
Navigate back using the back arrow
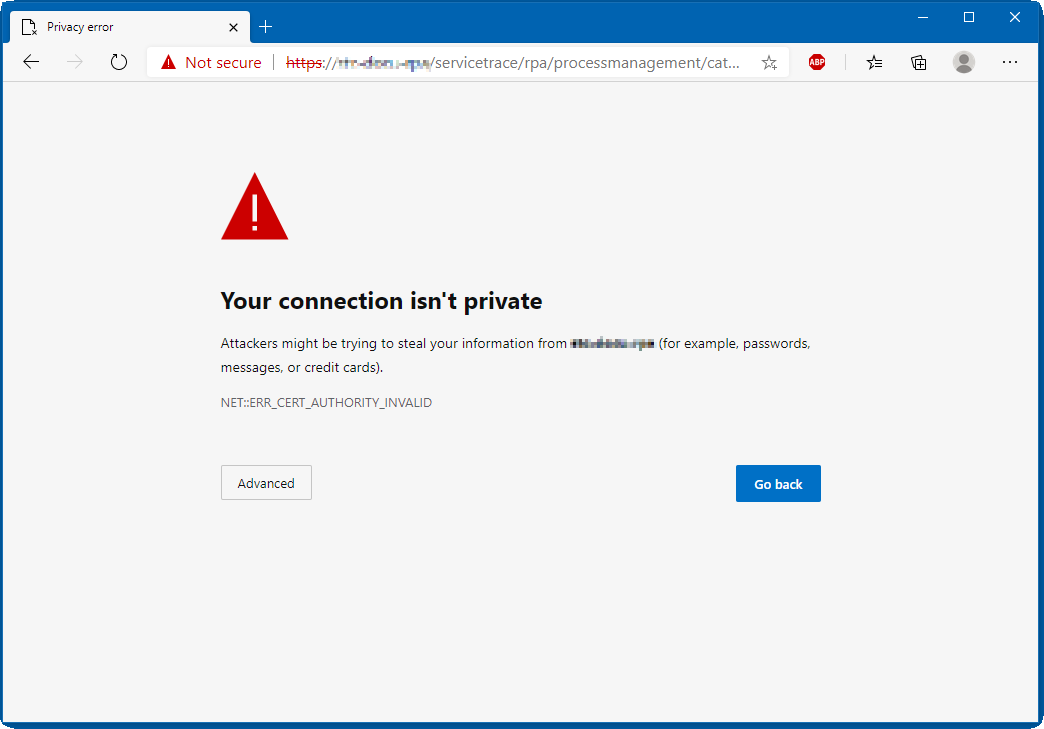coord(30,61)
